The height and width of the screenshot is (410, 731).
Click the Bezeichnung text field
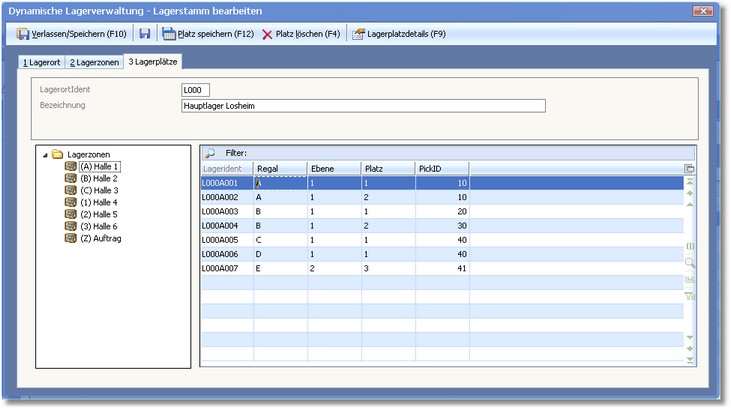tap(363, 106)
